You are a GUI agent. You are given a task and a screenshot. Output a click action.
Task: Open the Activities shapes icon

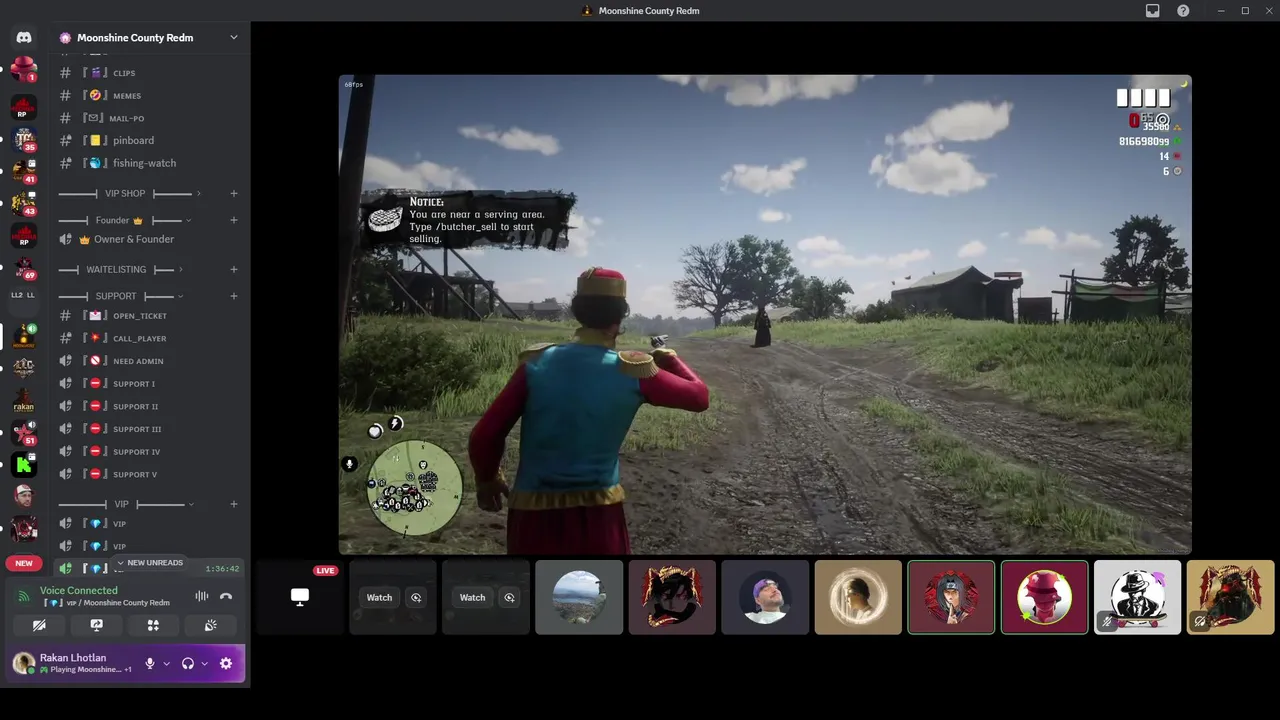coord(153,625)
